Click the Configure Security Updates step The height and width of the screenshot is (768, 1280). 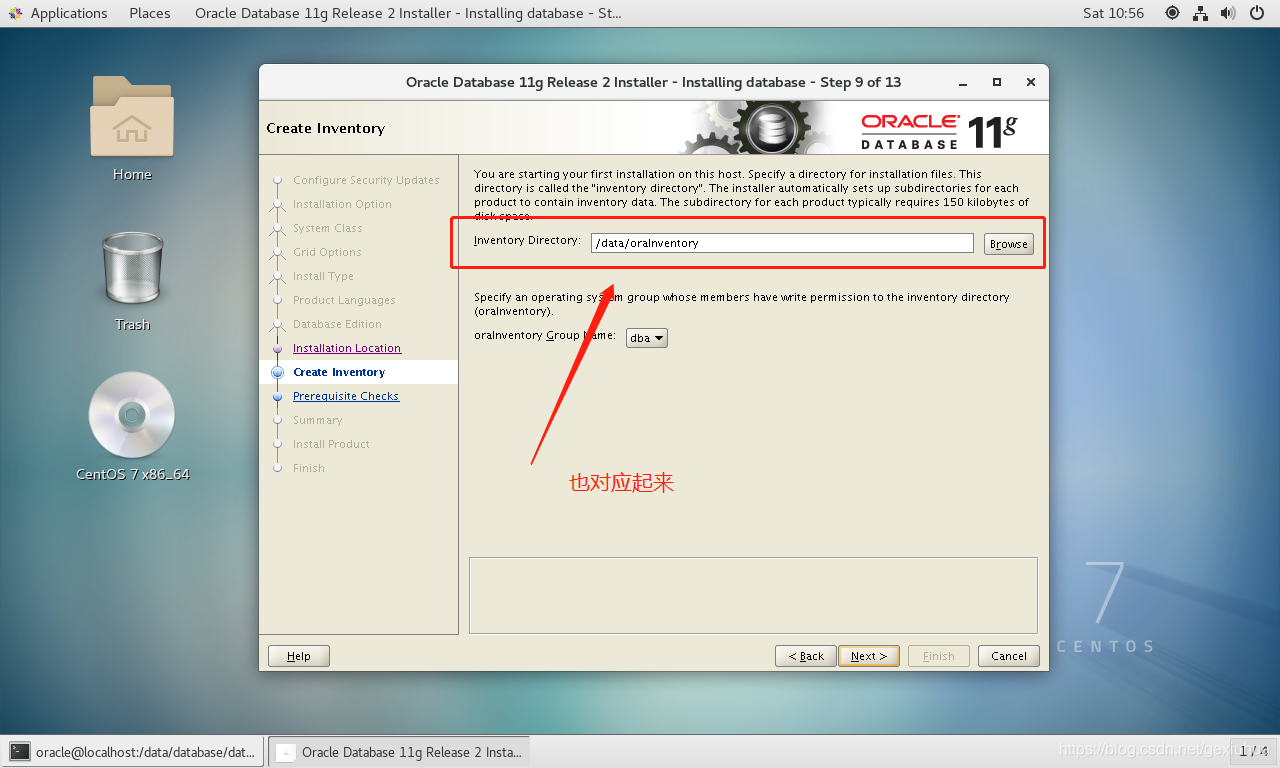point(366,180)
